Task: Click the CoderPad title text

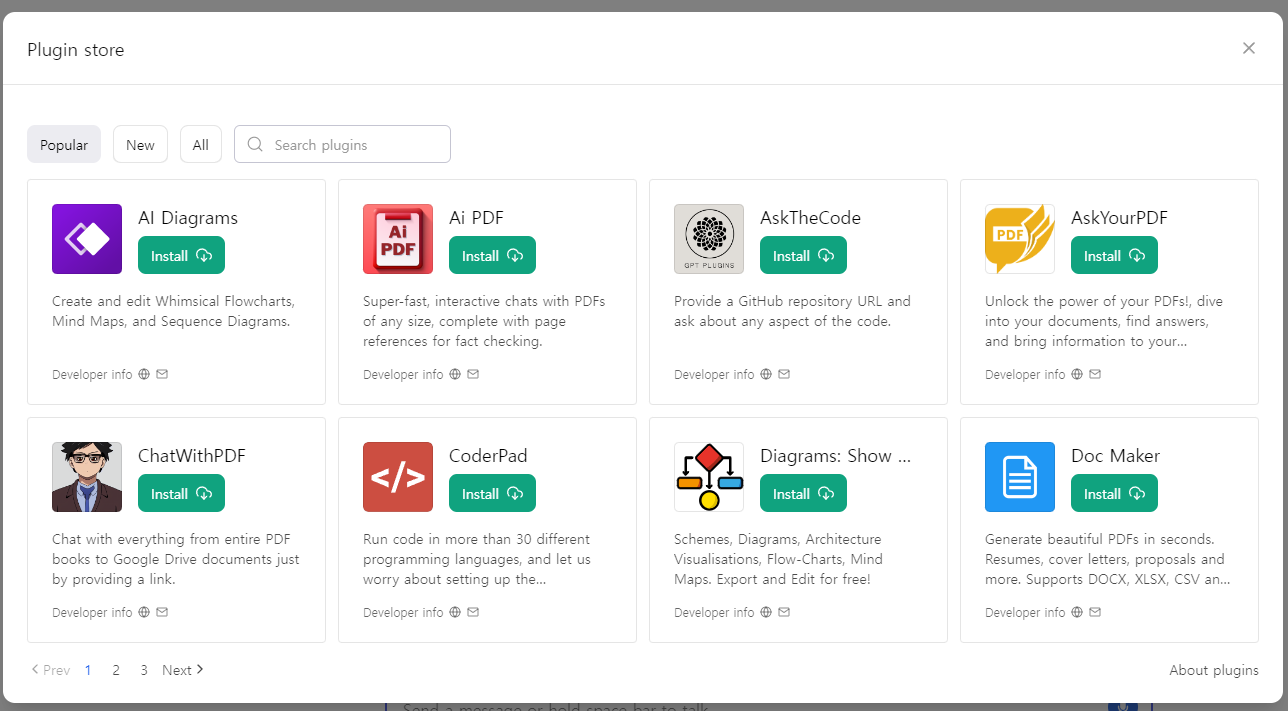Action: (x=488, y=456)
